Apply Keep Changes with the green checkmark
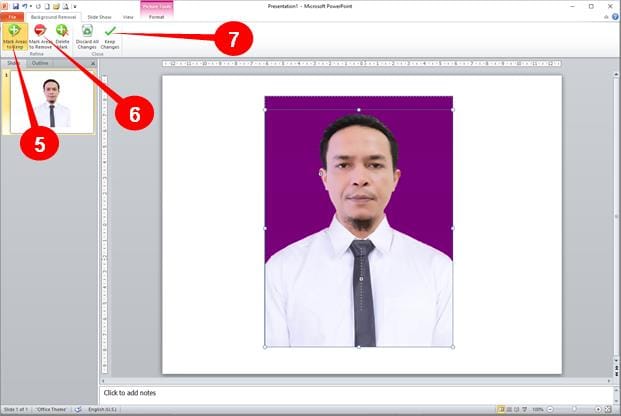Viewport: 621px width, 416px height. (109, 37)
